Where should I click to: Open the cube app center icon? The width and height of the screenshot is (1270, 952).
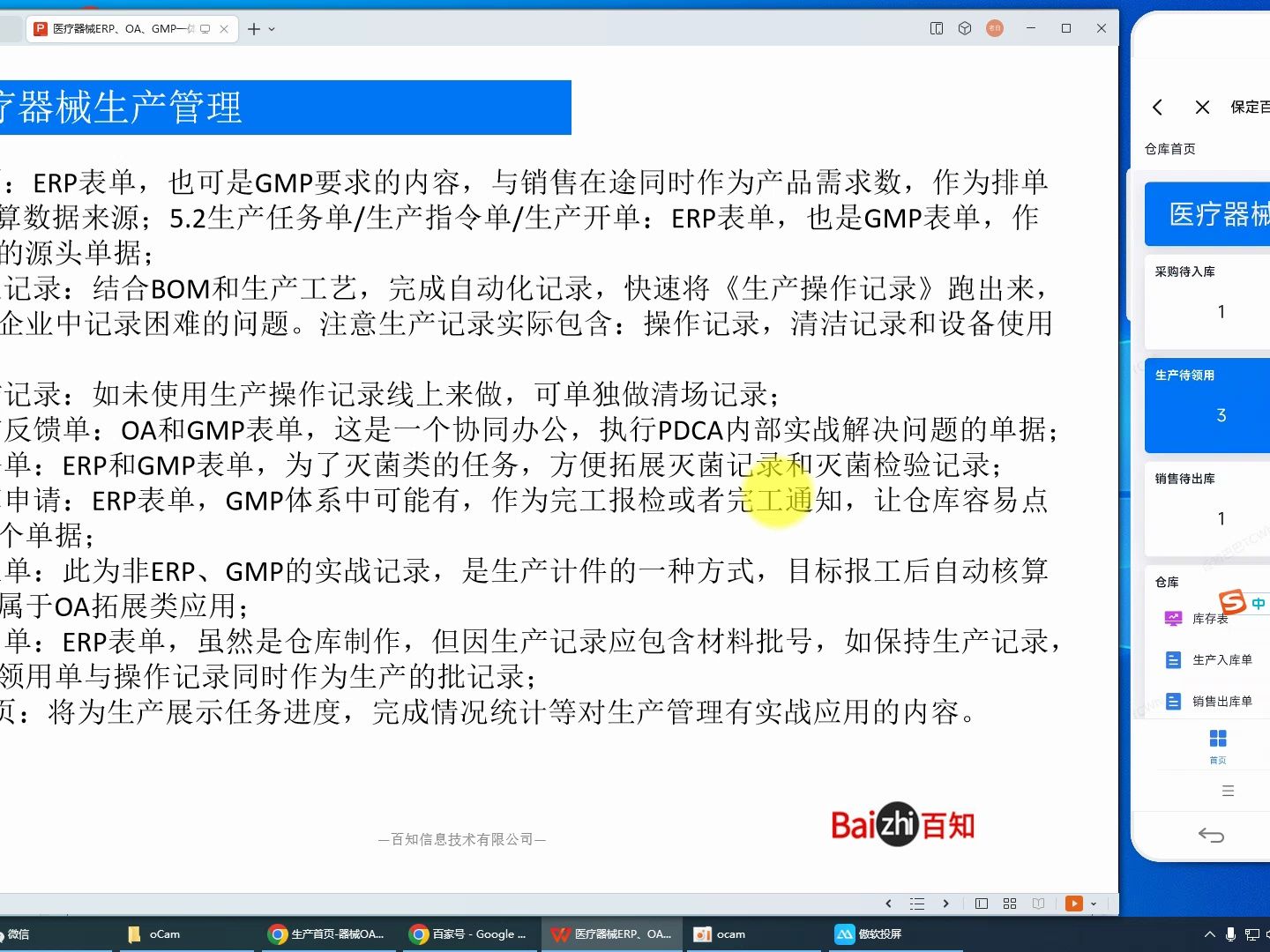(965, 28)
